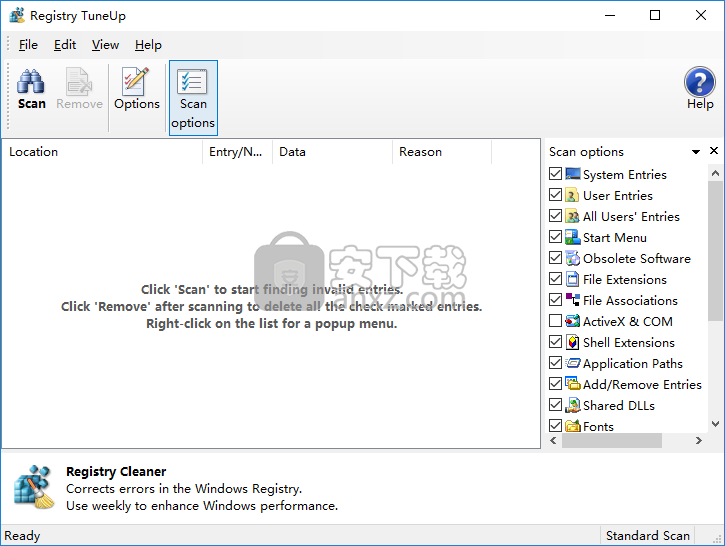This screenshot has height=546, width=725.
Task: Open the Scan options panel dropdown arrow
Action: coord(695,152)
